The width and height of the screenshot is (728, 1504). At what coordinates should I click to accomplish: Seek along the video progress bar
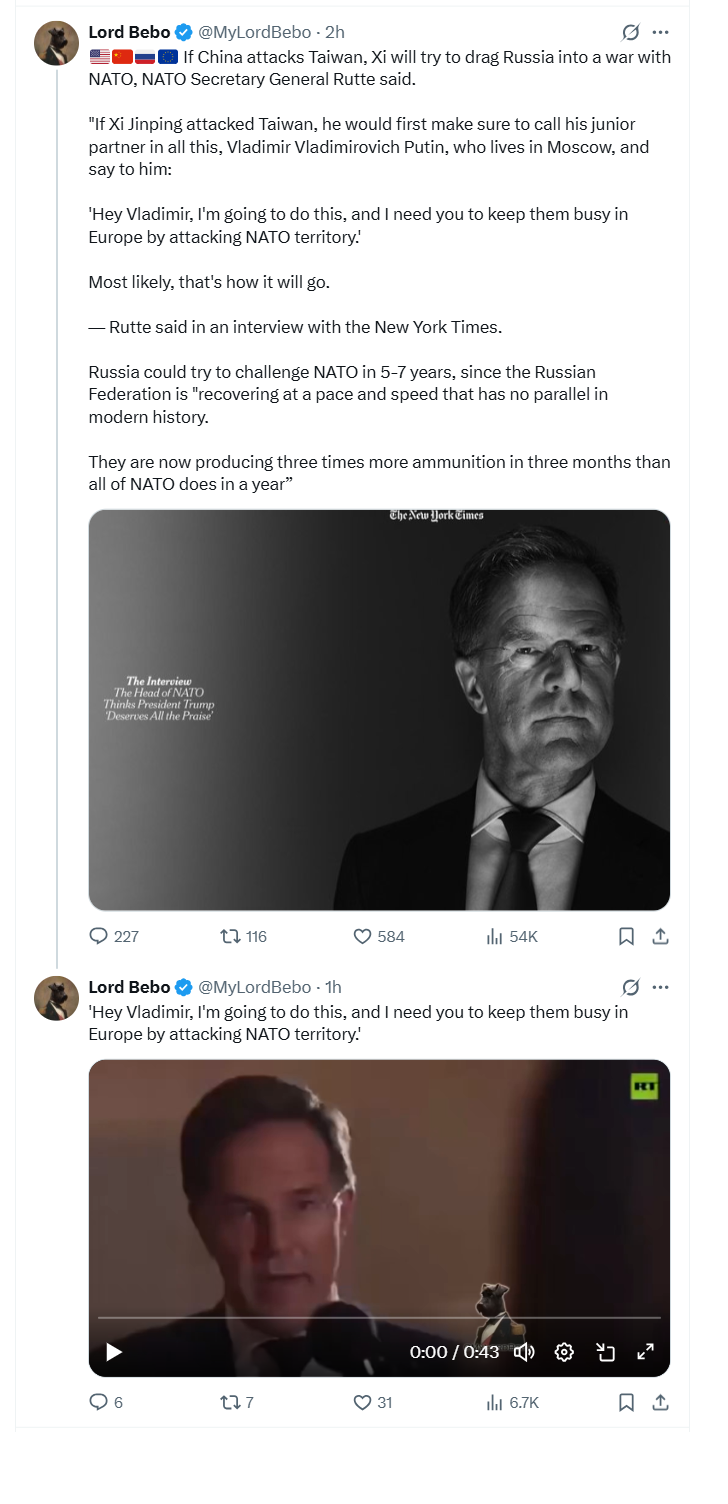379,1318
